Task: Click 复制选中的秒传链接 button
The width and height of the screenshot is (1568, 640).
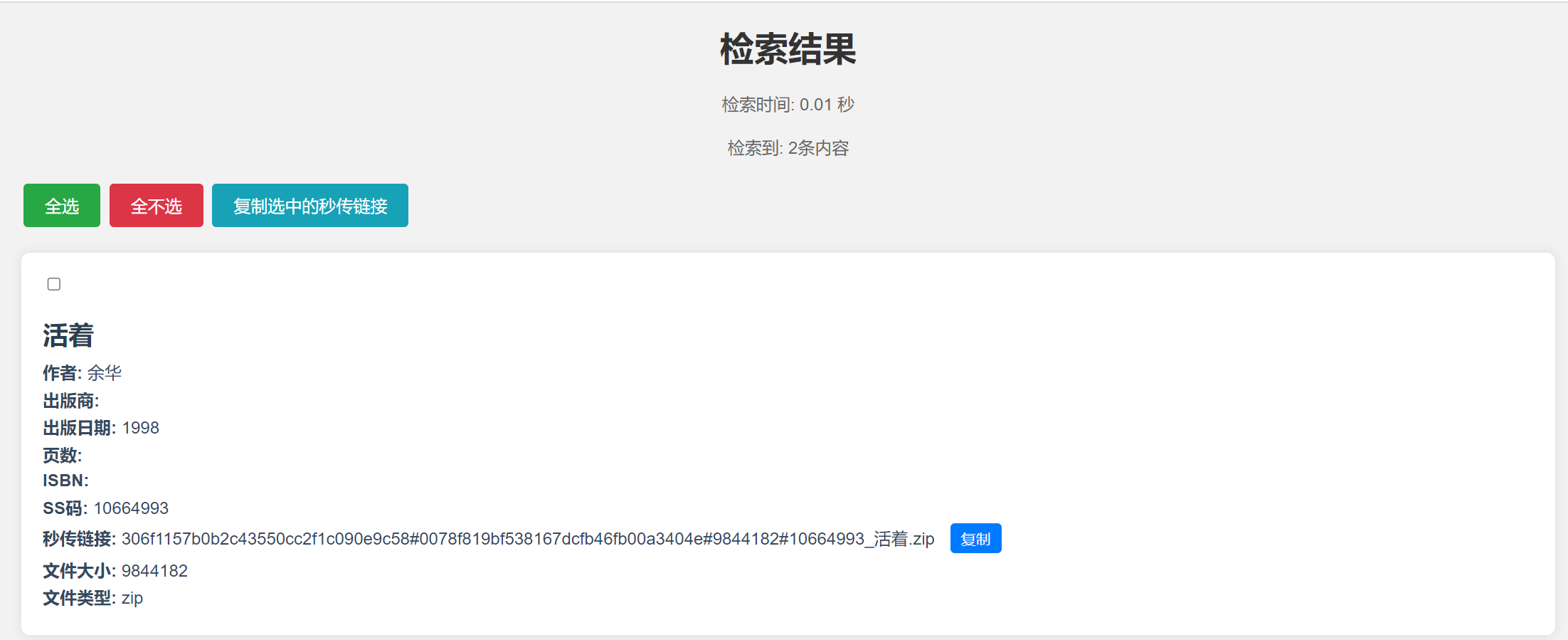Action: [310, 206]
